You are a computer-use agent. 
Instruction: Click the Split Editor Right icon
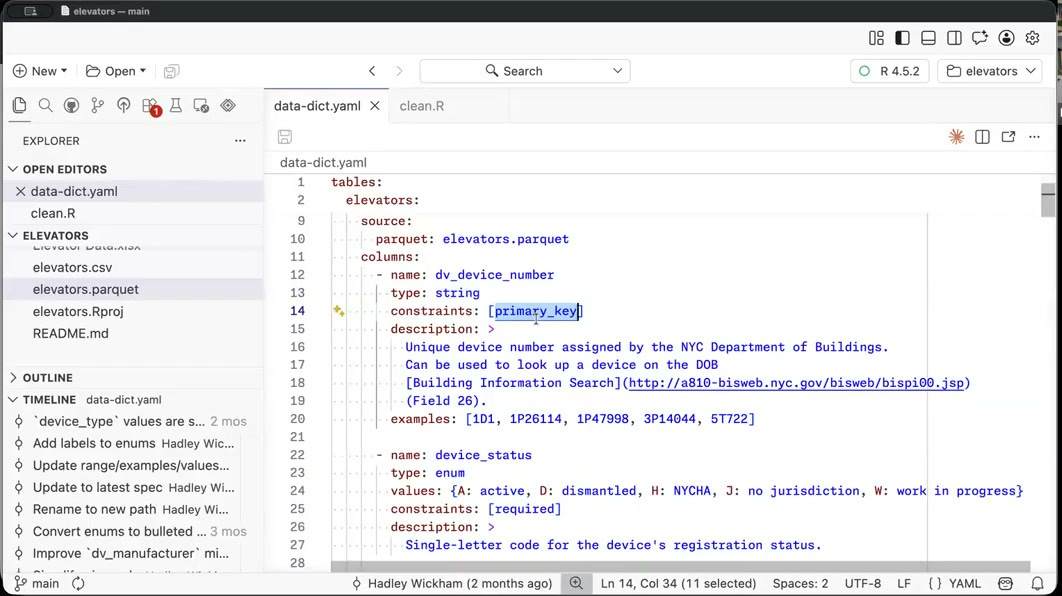coord(982,137)
